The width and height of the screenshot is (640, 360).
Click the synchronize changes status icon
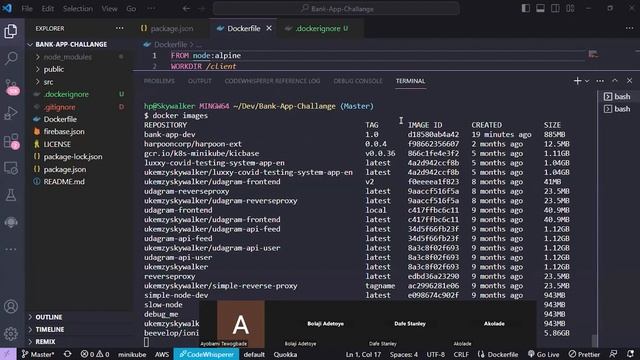tap(68, 354)
